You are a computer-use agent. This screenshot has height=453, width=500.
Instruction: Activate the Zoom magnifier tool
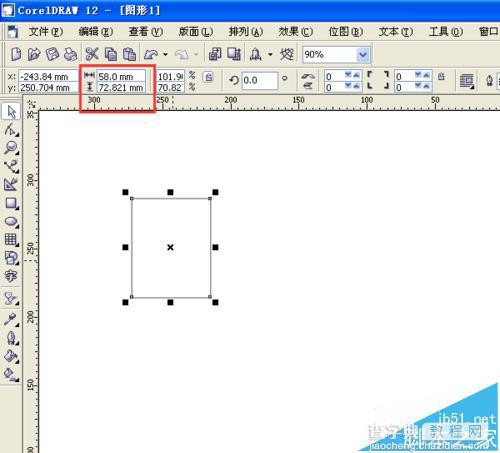11,148
